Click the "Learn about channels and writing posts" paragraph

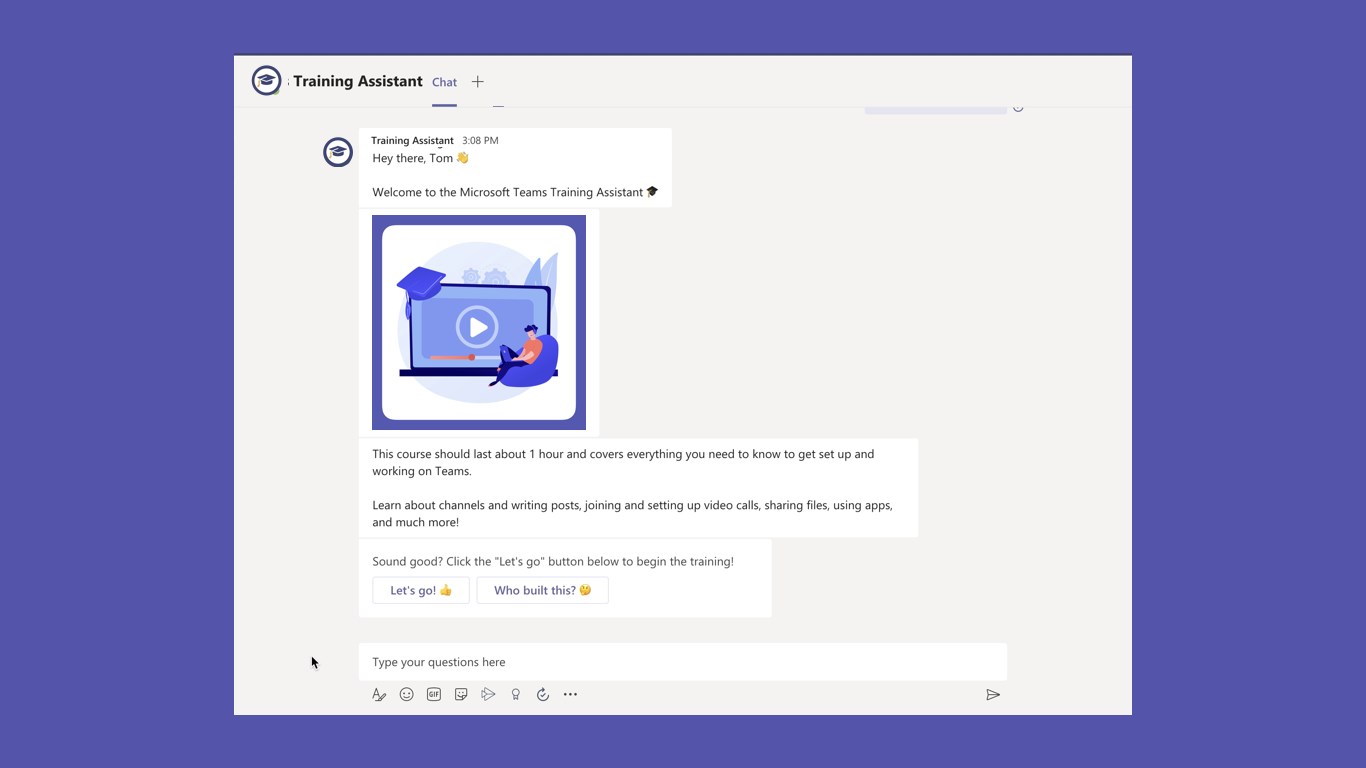(632, 513)
